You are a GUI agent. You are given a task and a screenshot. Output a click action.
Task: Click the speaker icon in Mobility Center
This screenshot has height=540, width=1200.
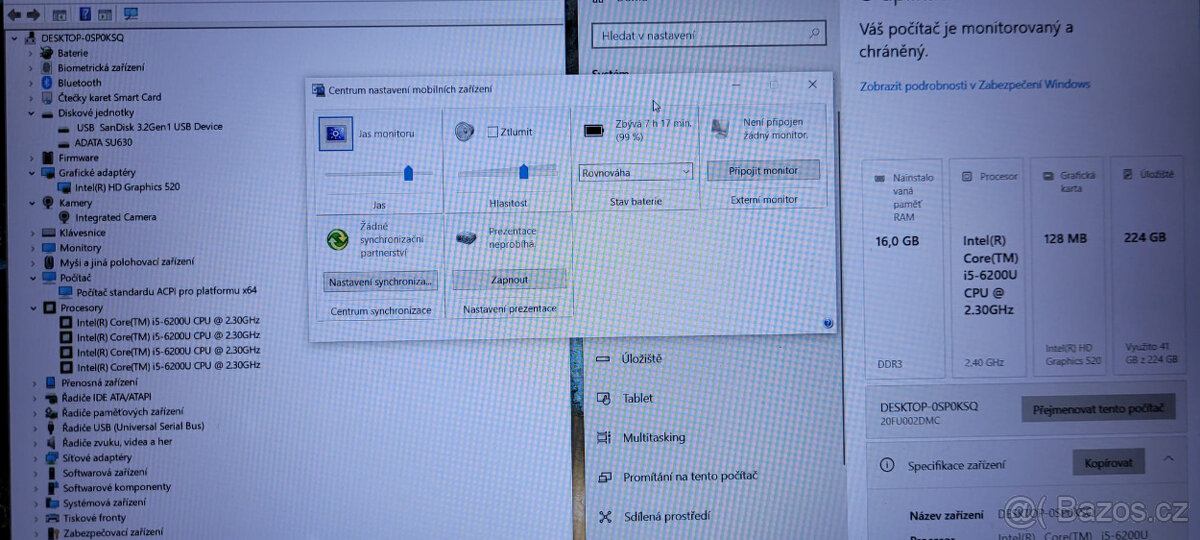point(463,131)
